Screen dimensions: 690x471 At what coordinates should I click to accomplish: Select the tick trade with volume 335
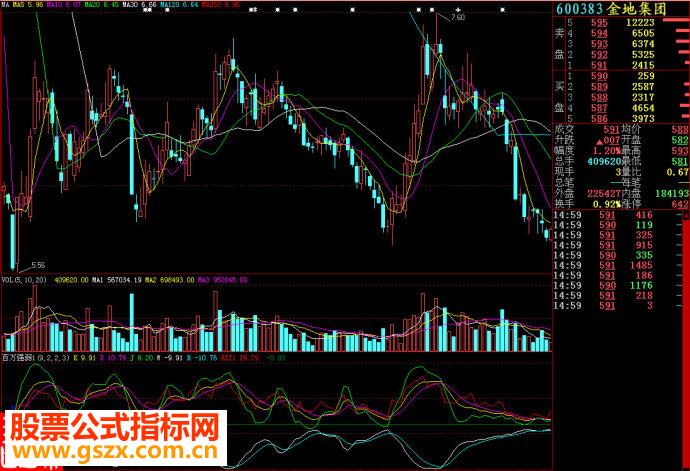(644, 256)
